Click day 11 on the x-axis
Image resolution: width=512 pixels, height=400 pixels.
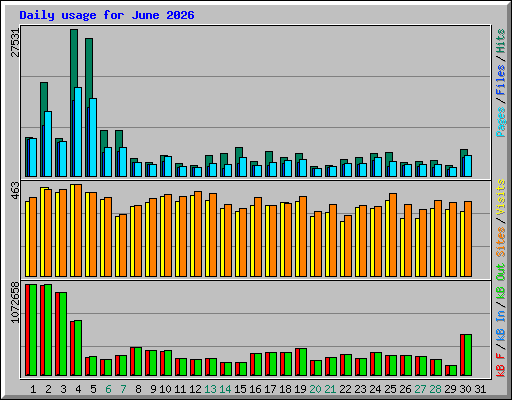(180, 389)
